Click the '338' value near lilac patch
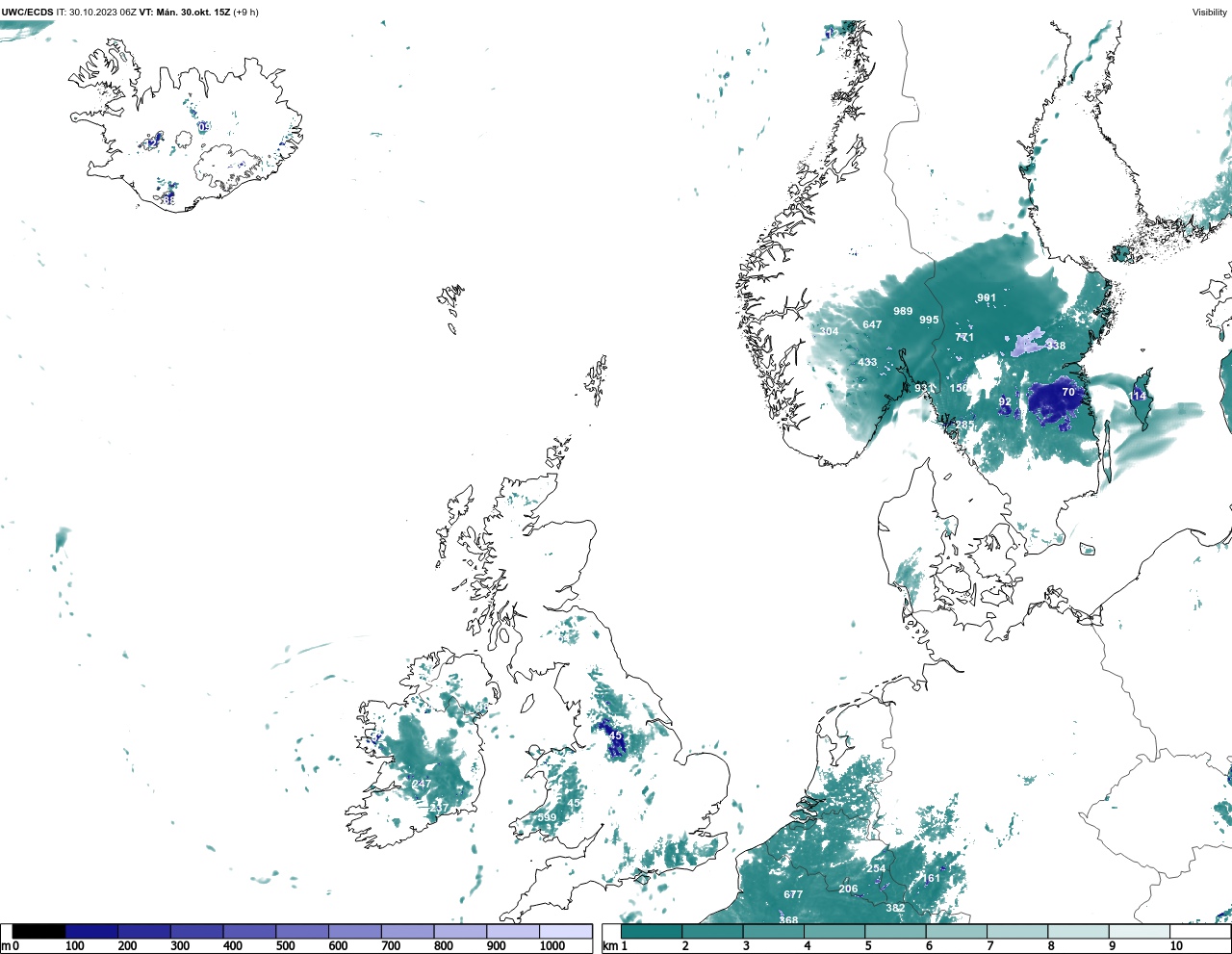Image resolution: width=1232 pixels, height=954 pixels. tap(1056, 346)
